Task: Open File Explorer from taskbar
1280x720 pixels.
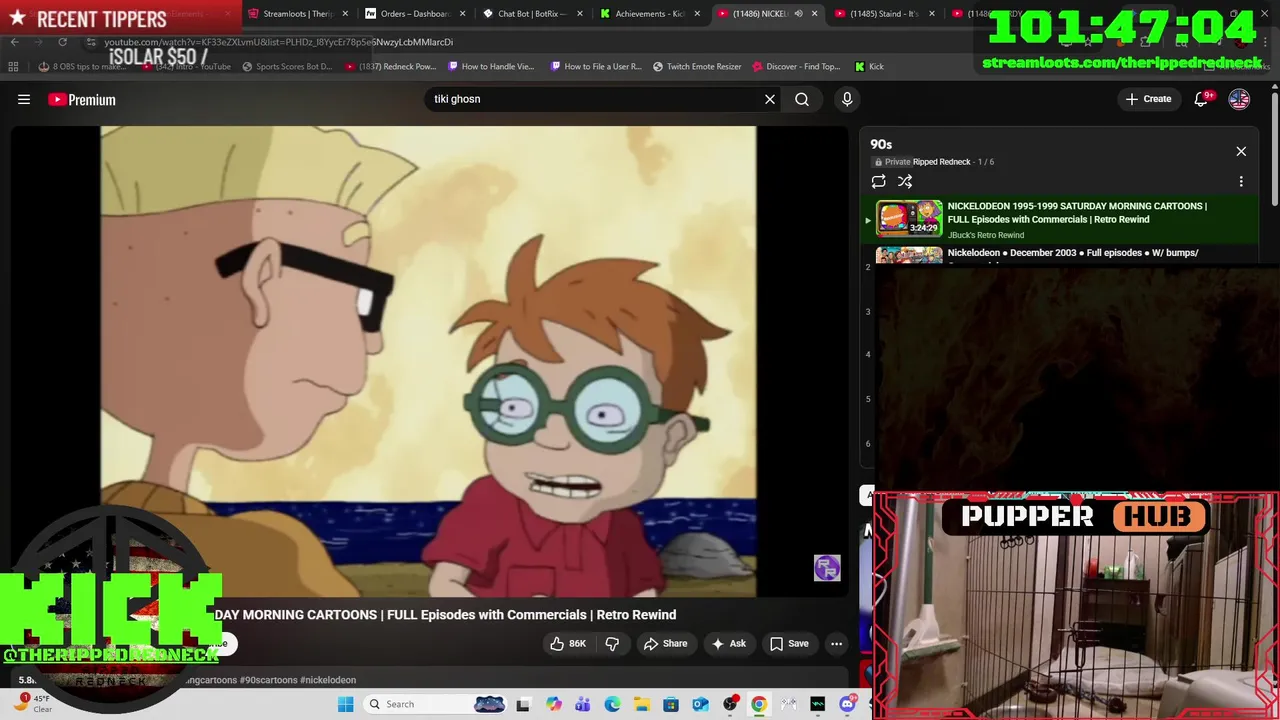Action: (641, 704)
